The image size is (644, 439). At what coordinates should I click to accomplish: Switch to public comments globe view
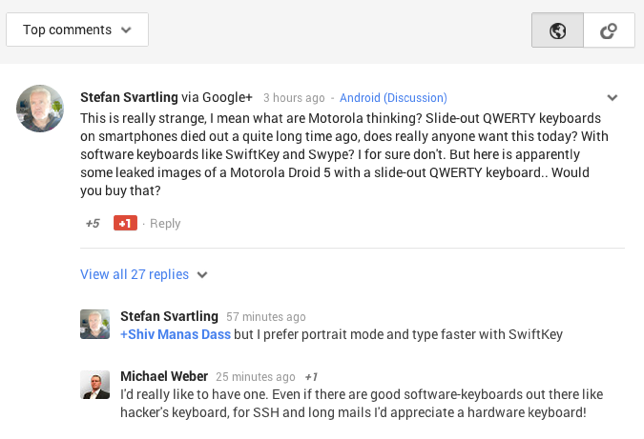coord(557,30)
